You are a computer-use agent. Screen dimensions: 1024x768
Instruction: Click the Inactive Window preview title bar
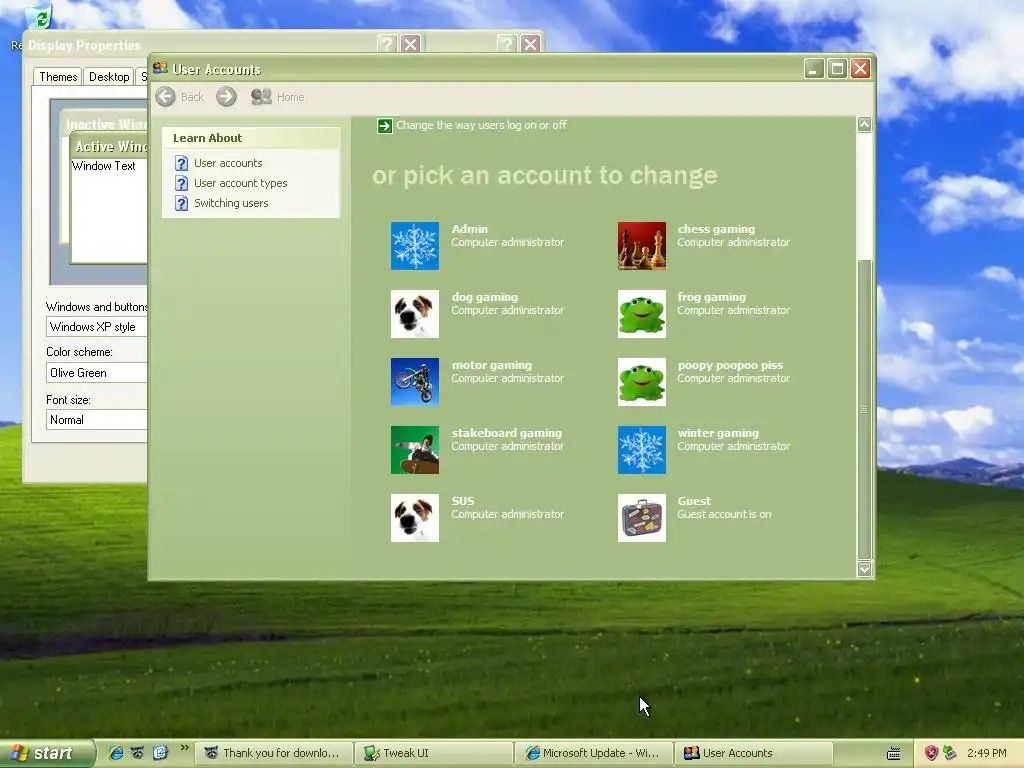(x=104, y=123)
